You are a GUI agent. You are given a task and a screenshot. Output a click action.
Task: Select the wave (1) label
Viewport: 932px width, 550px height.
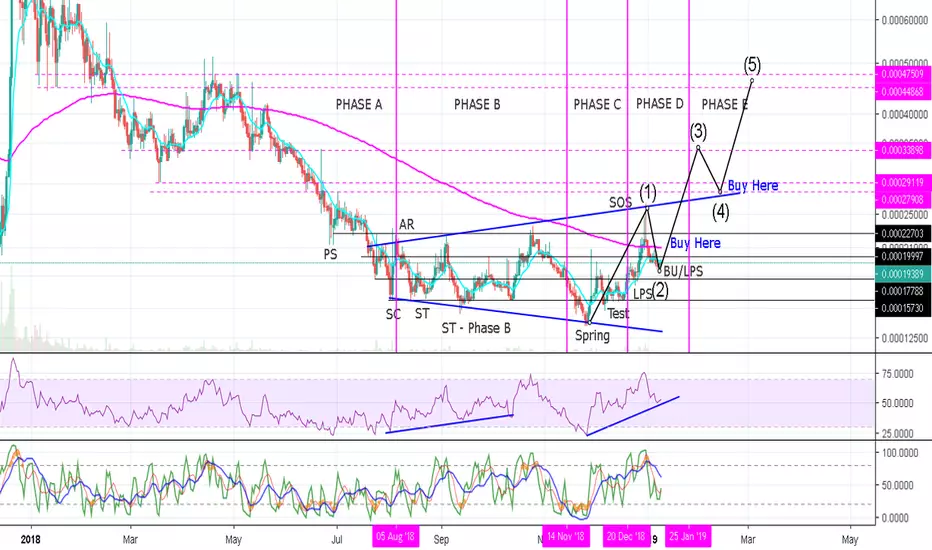pos(648,192)
